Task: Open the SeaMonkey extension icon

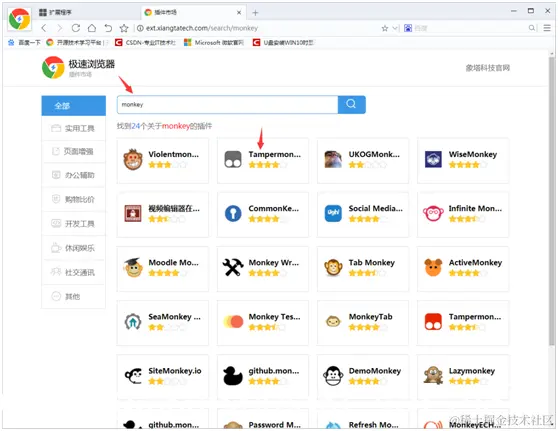Action: 133,322
